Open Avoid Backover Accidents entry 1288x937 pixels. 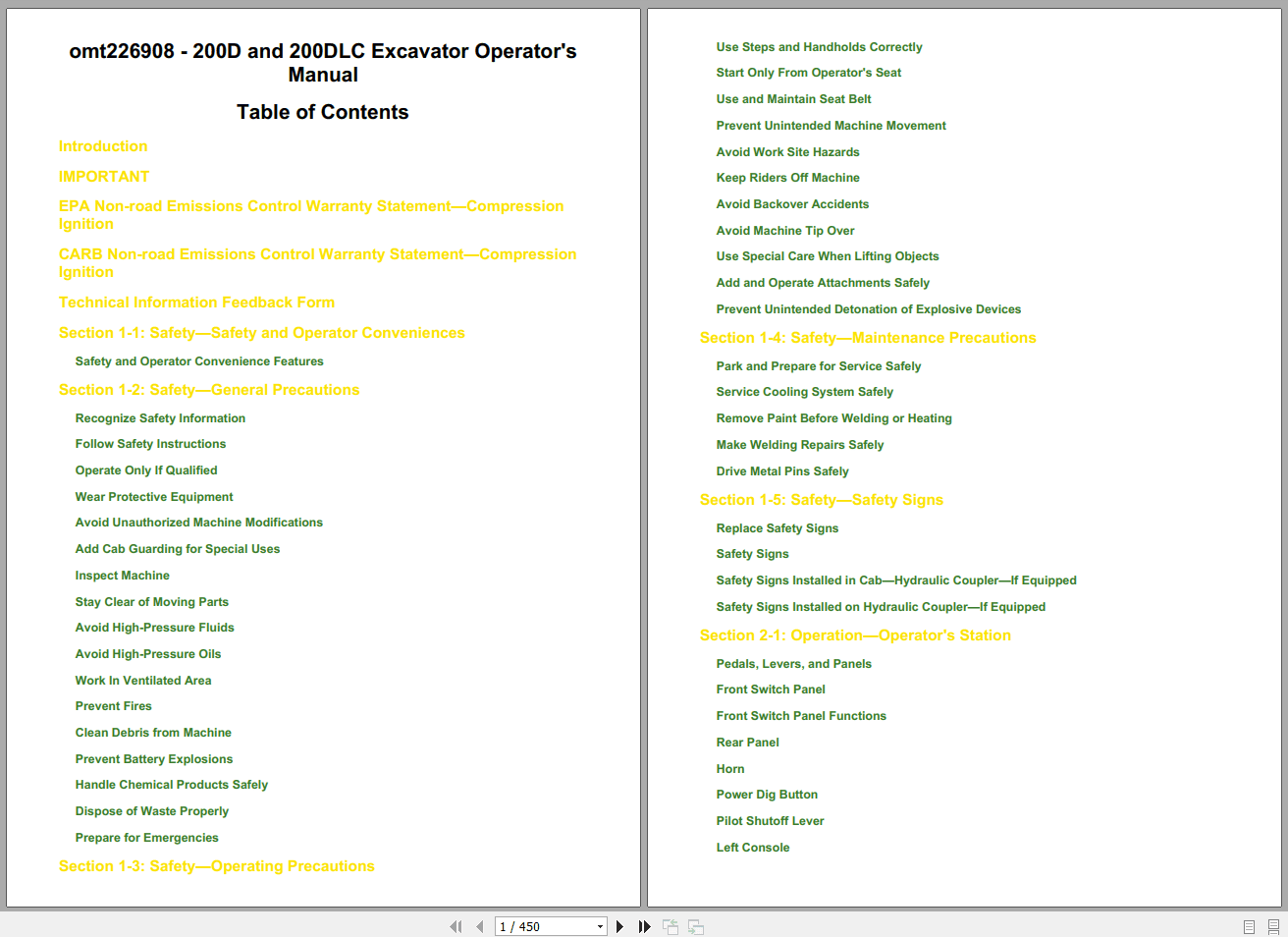tap(793, 204)
